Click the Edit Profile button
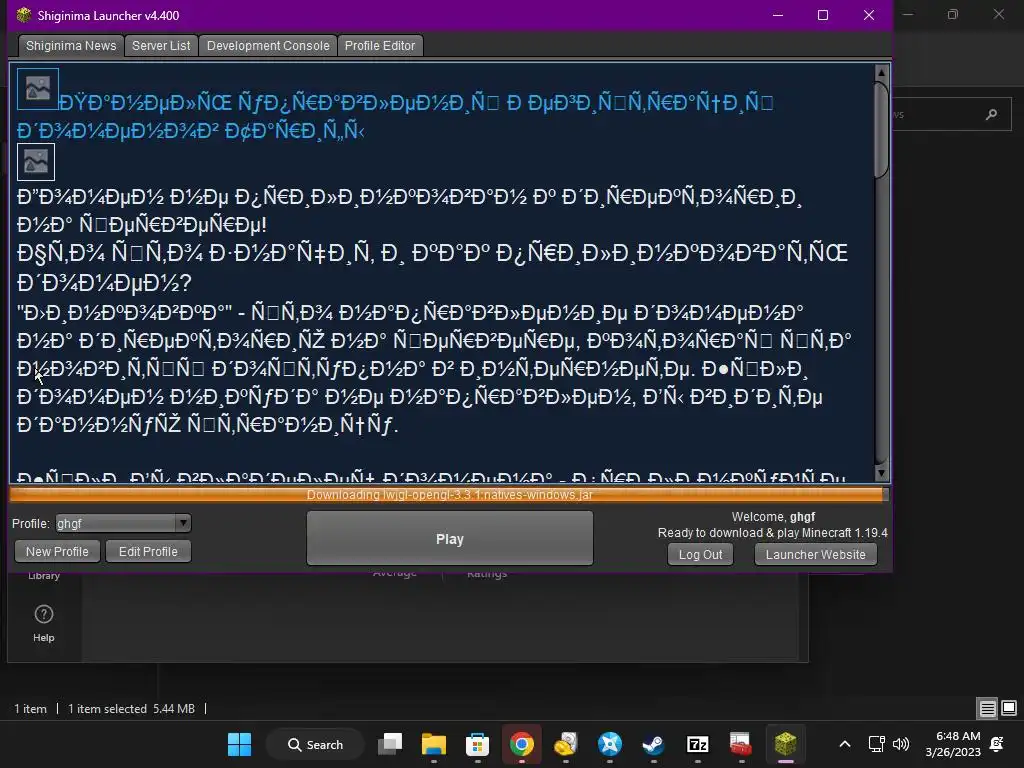1024x768 pixels. tap(148, 552)
